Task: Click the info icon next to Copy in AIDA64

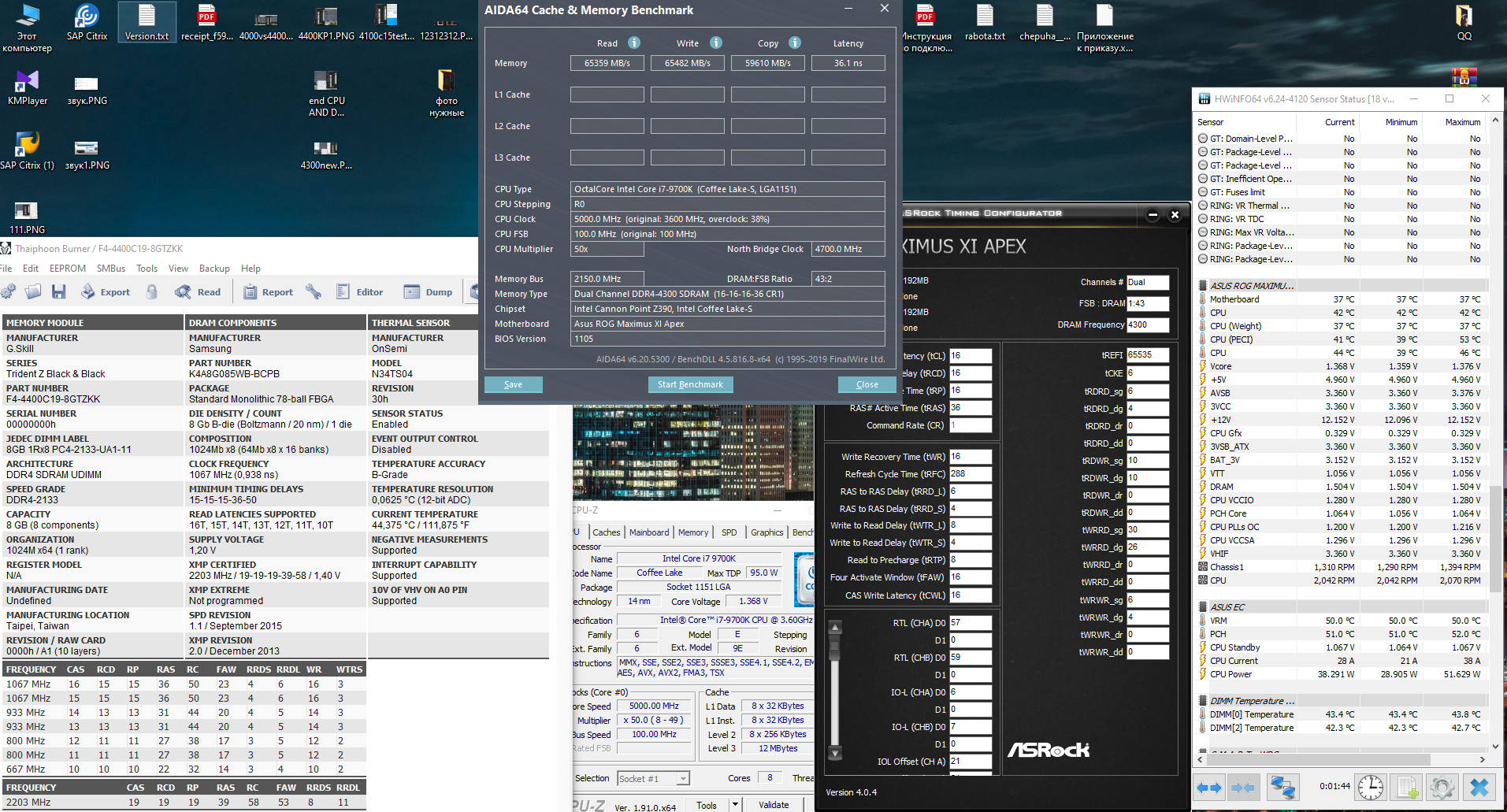Action: (x=795, y=43)
